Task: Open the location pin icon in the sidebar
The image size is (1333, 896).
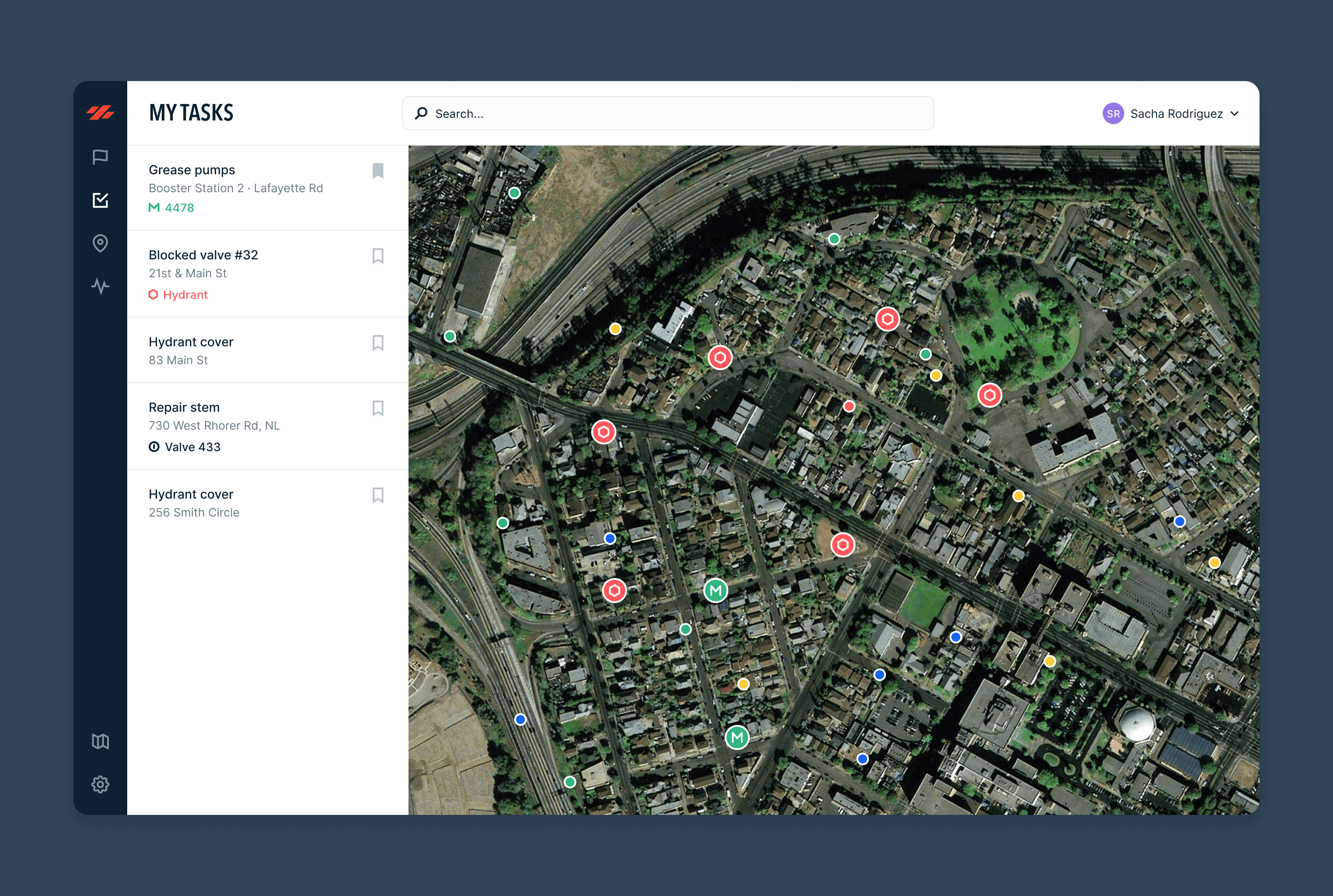Action: [100, 243]
